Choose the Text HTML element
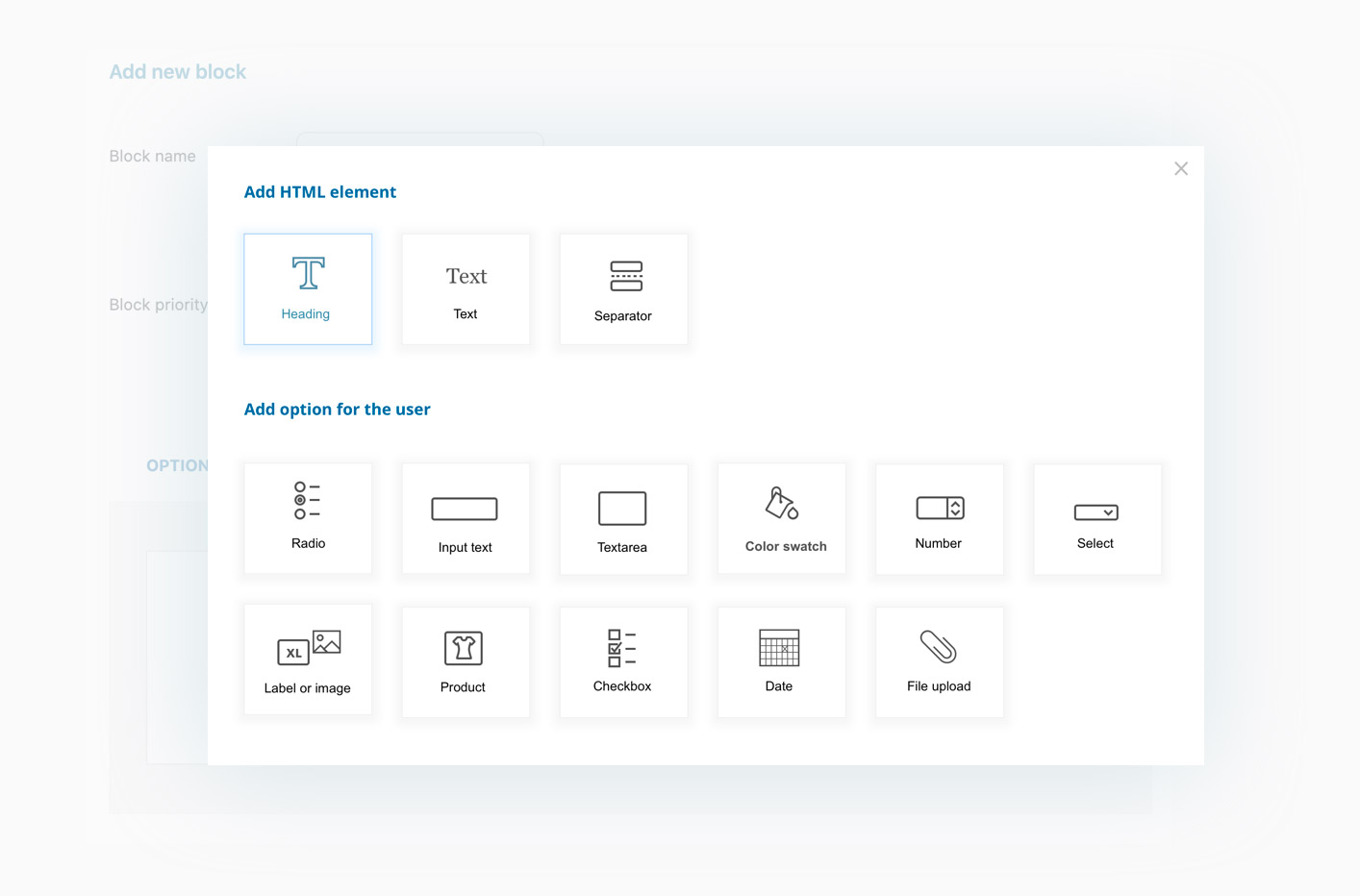The height and width of the screenshot is (896, 1360). [x=466, y=289]
